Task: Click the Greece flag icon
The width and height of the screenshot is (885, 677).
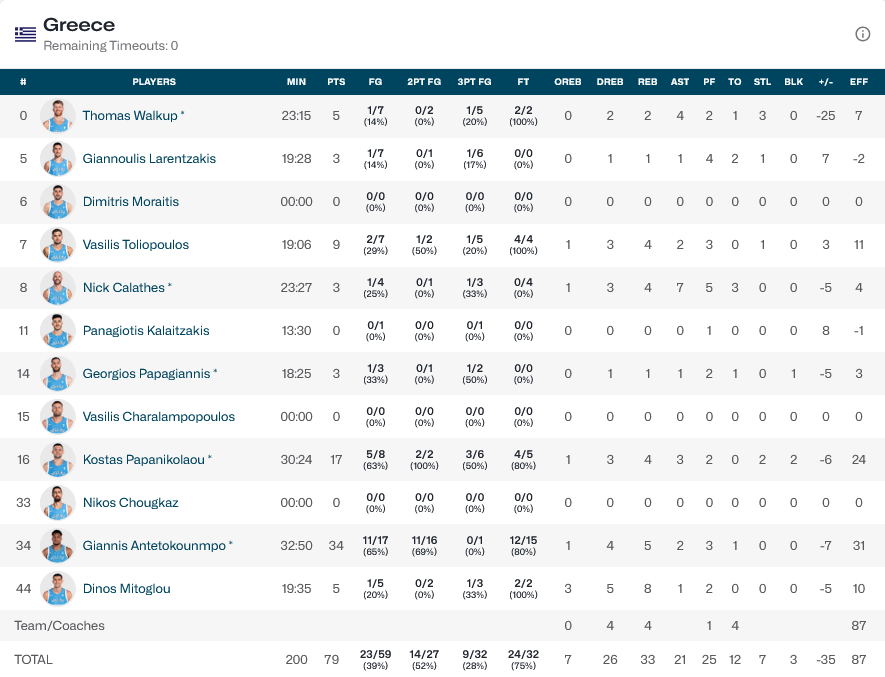Action: point(25,34)
